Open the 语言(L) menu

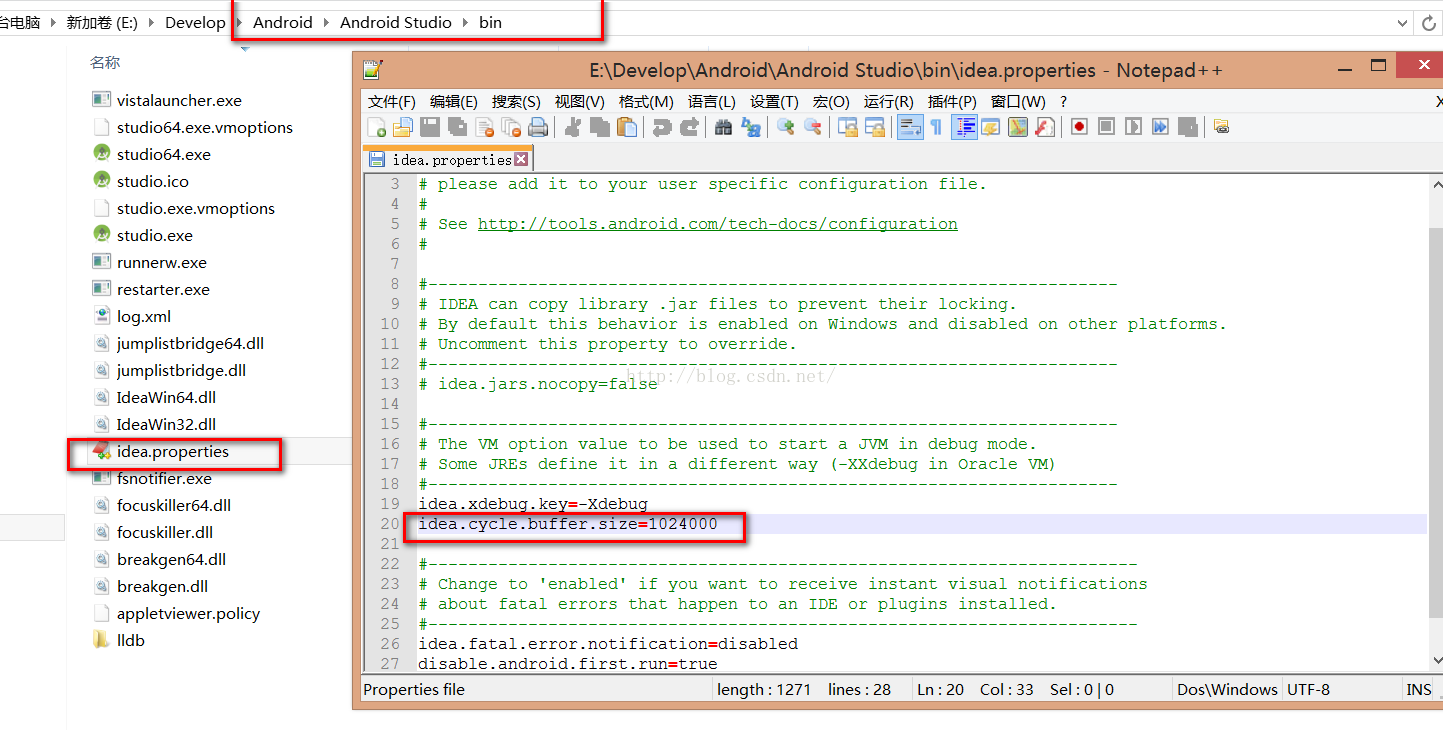click(x=712, y=102)
